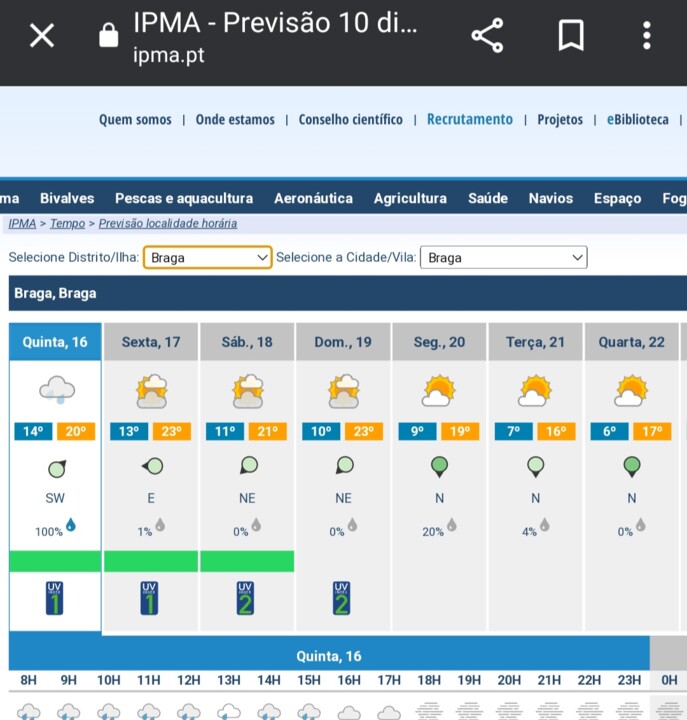The height and width of the screenshot is (720, 687).
Task: Click the SW wind direction icon
Action: tap(56, 467)
